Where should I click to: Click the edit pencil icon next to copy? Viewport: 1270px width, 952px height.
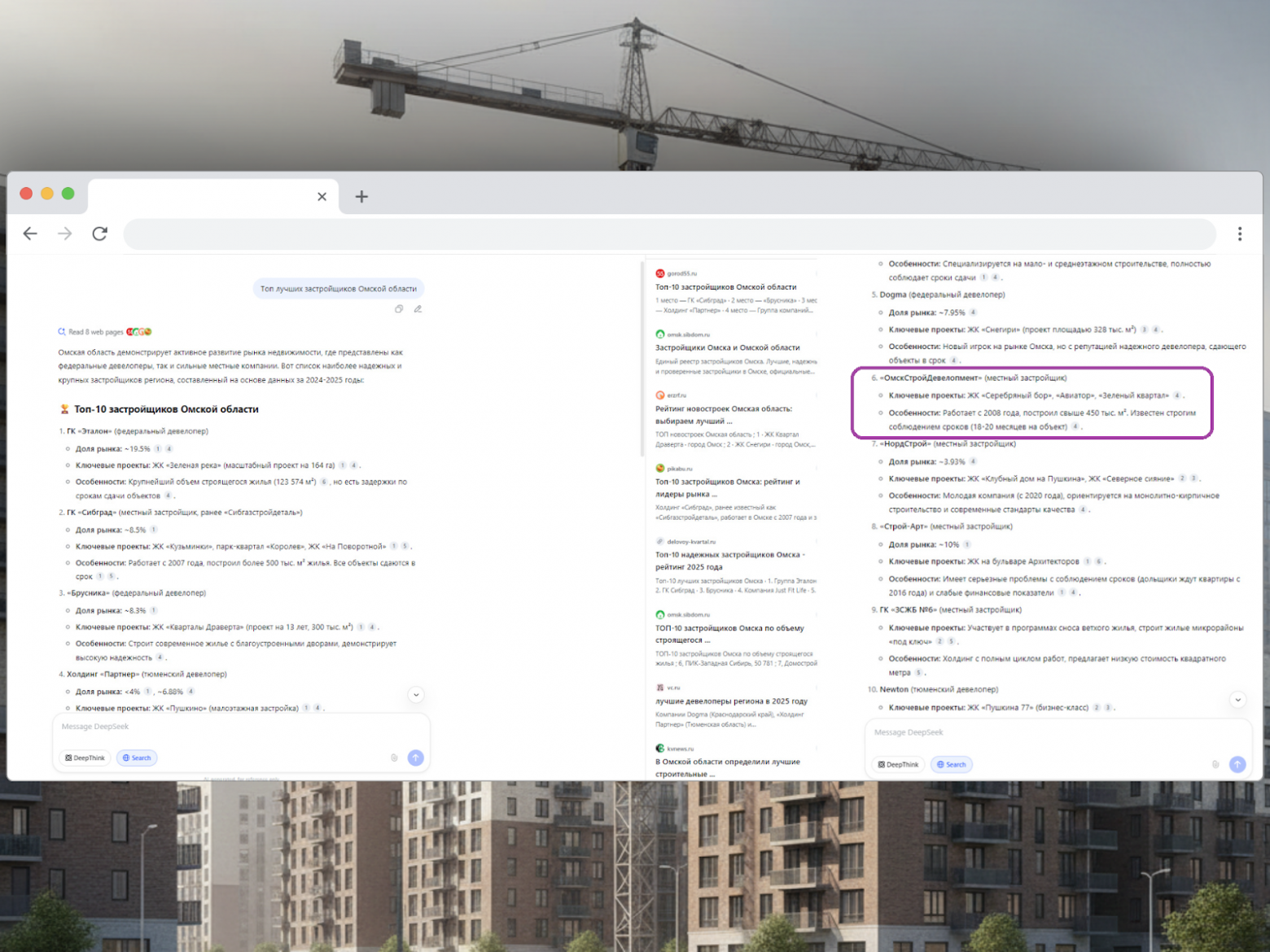418,309
